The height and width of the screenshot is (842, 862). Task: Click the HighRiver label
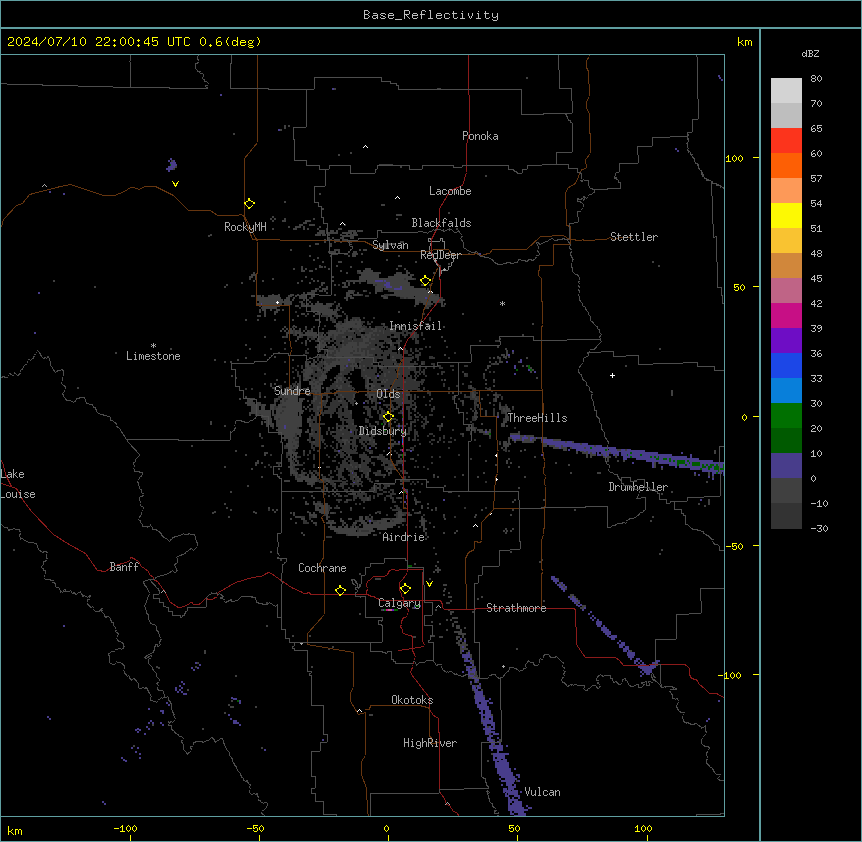coord(430,743)
